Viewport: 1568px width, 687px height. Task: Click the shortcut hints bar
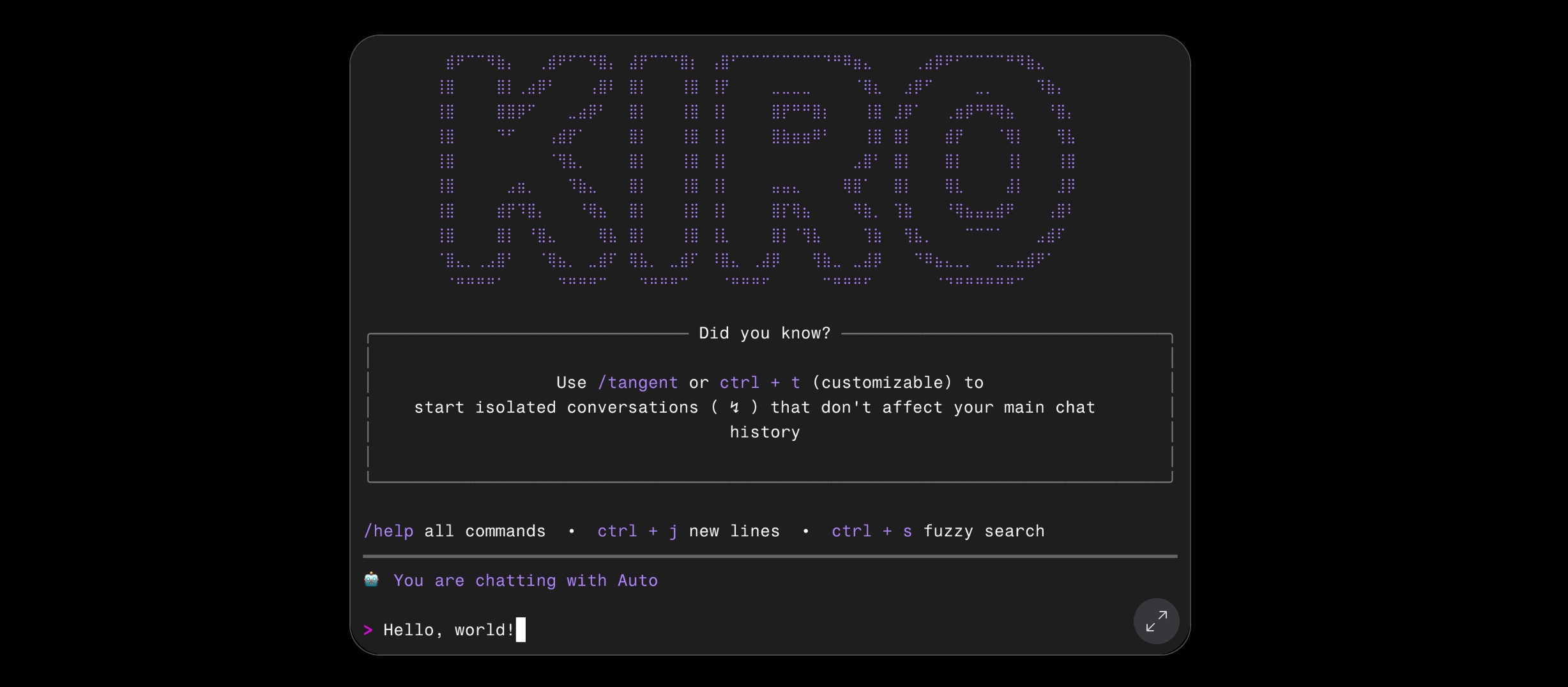coord(703,531)
